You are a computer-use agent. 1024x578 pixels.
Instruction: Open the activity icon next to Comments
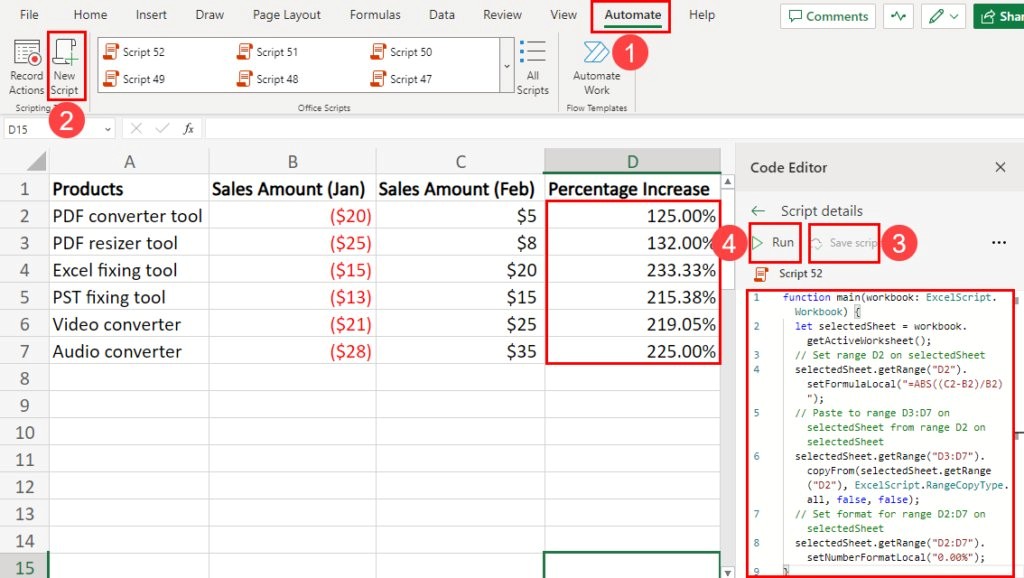click(898, 16)
